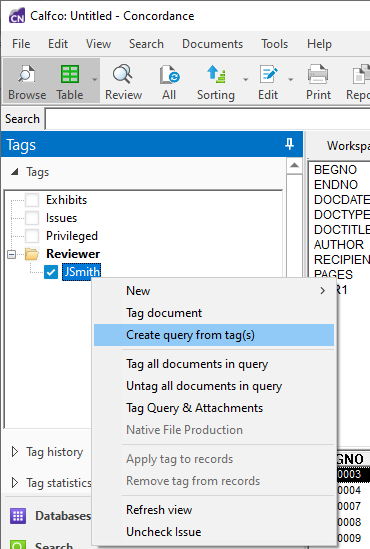This screenshot has width=370, height=549.
Task: Click the Databases panel icon
Action: [18, 516]
